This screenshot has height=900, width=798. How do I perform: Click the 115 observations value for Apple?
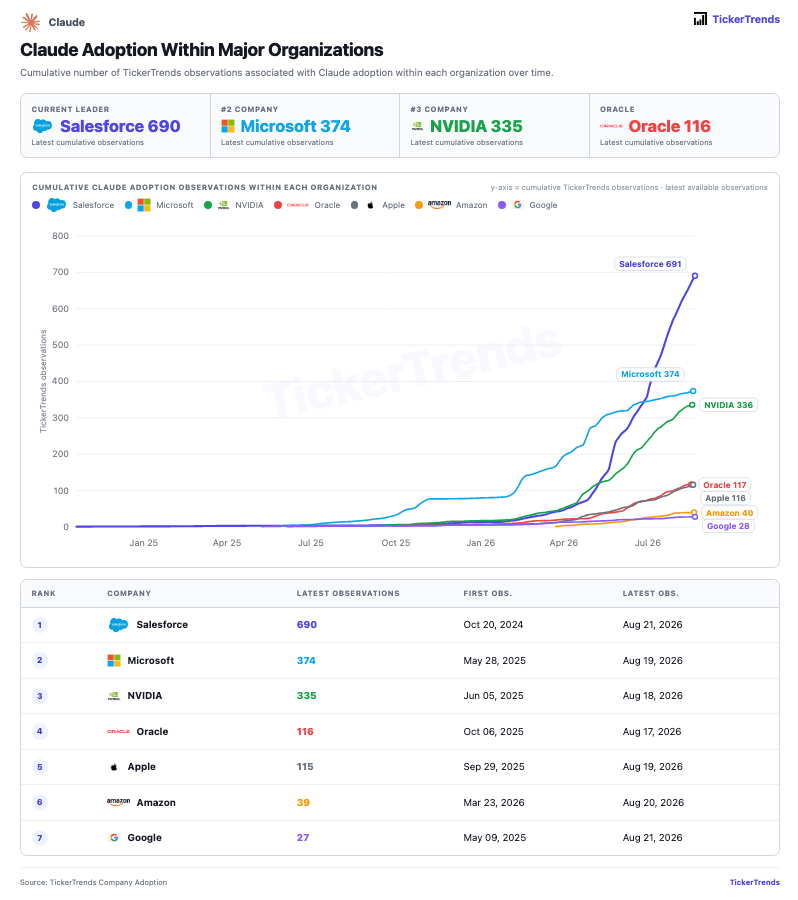[x=305, y=767]
